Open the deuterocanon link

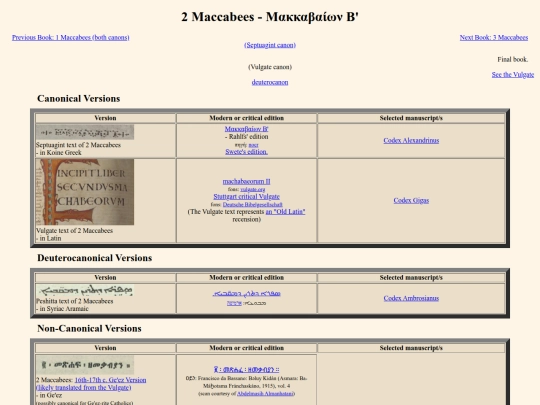pos(270,82)
